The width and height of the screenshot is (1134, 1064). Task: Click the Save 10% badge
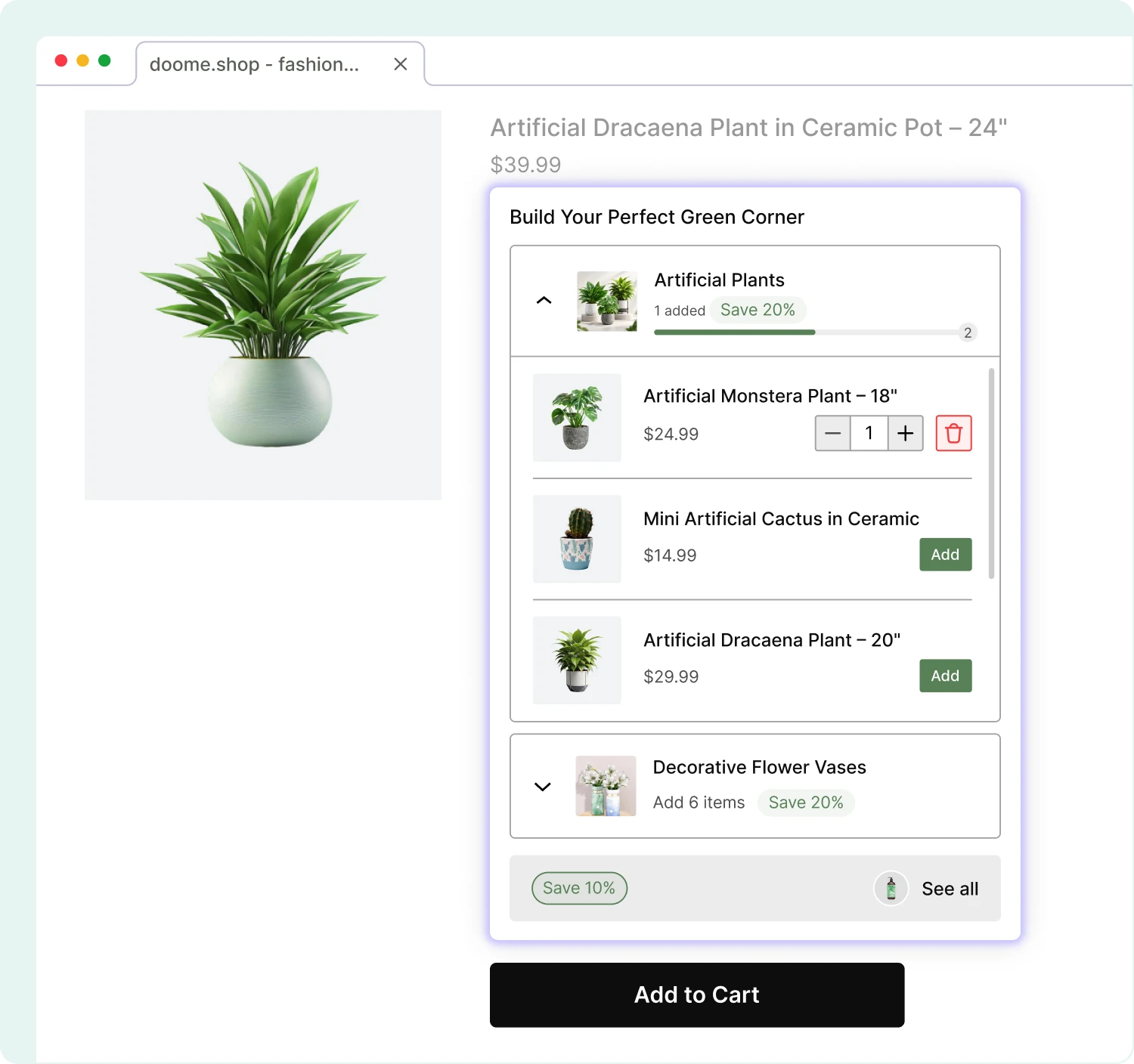point(579,888)
